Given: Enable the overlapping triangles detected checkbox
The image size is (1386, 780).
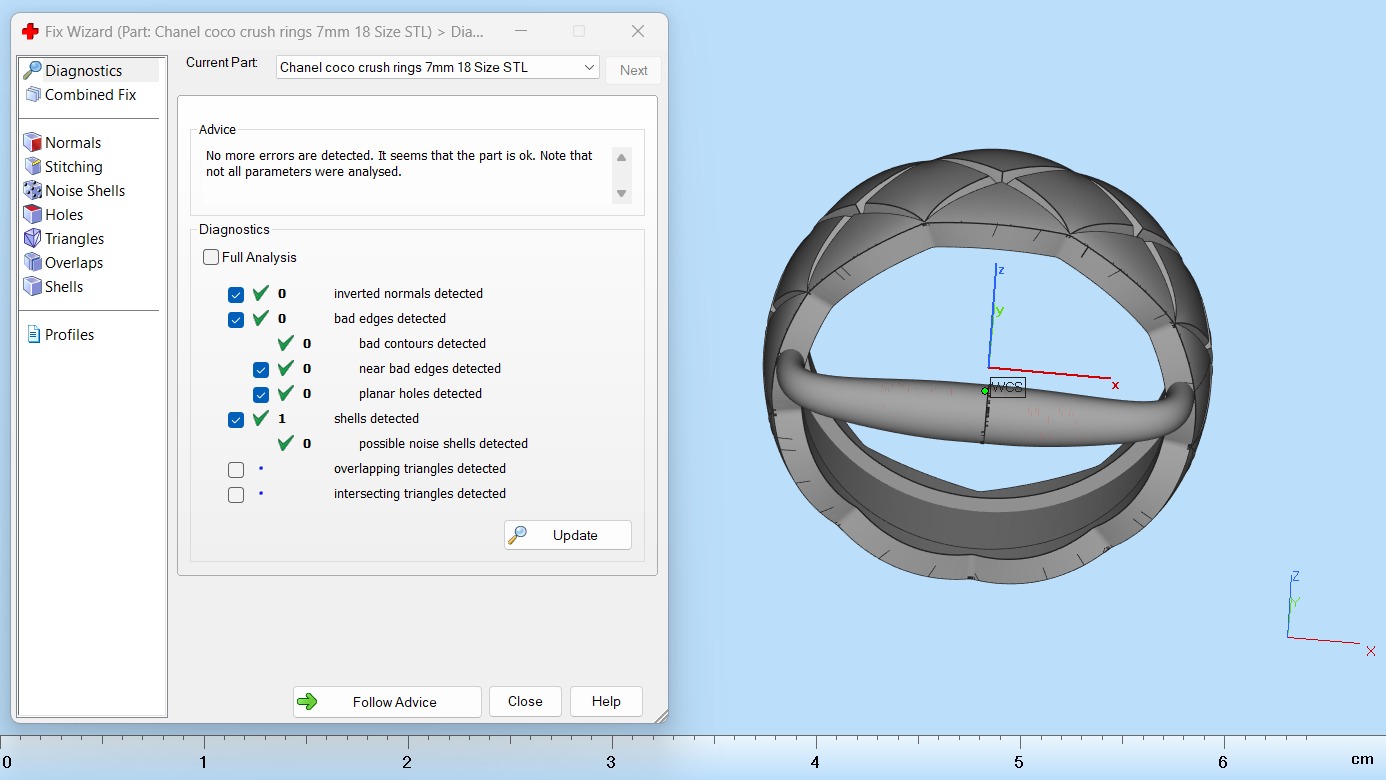Looking at the screenshot, I should click(x=236, y=470).
